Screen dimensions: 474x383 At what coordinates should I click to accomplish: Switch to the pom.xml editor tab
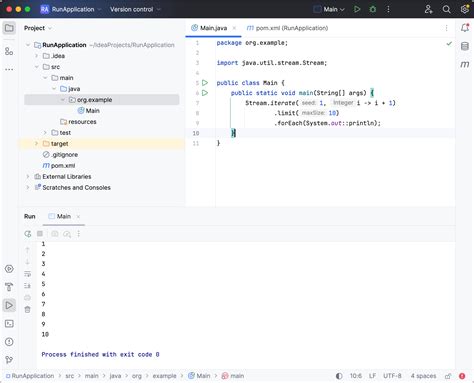(x=287, y=28)
